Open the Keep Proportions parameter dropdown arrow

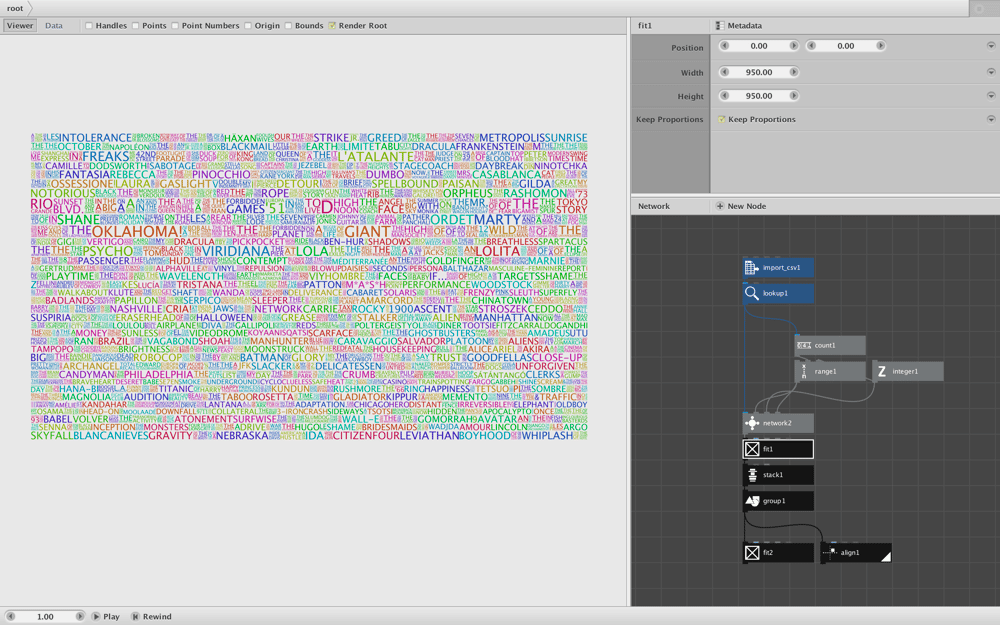click(x=990, y=119)
